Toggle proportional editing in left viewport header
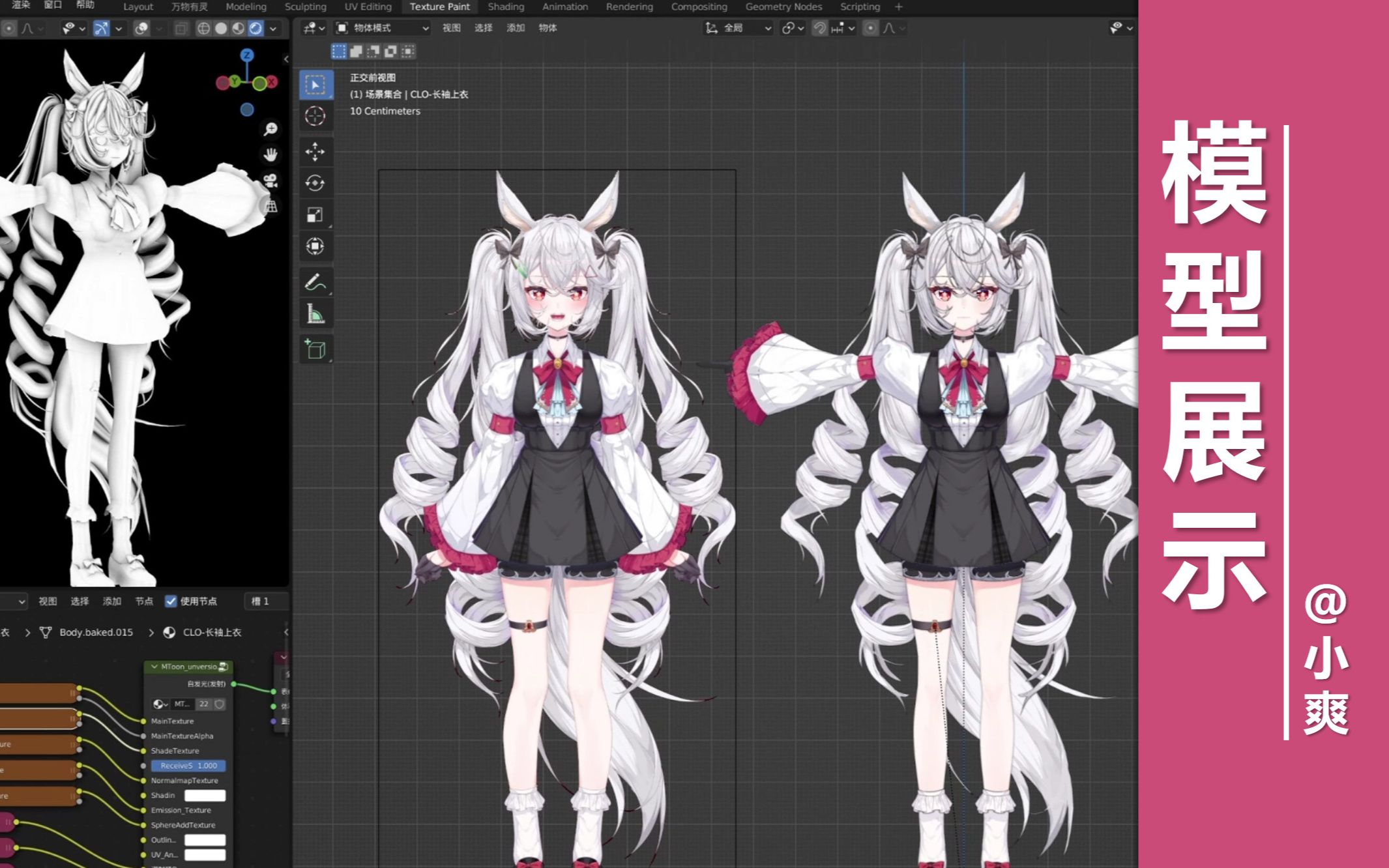Image resolution: width=1389 pixels, height=868 pixels. [8, 29]
